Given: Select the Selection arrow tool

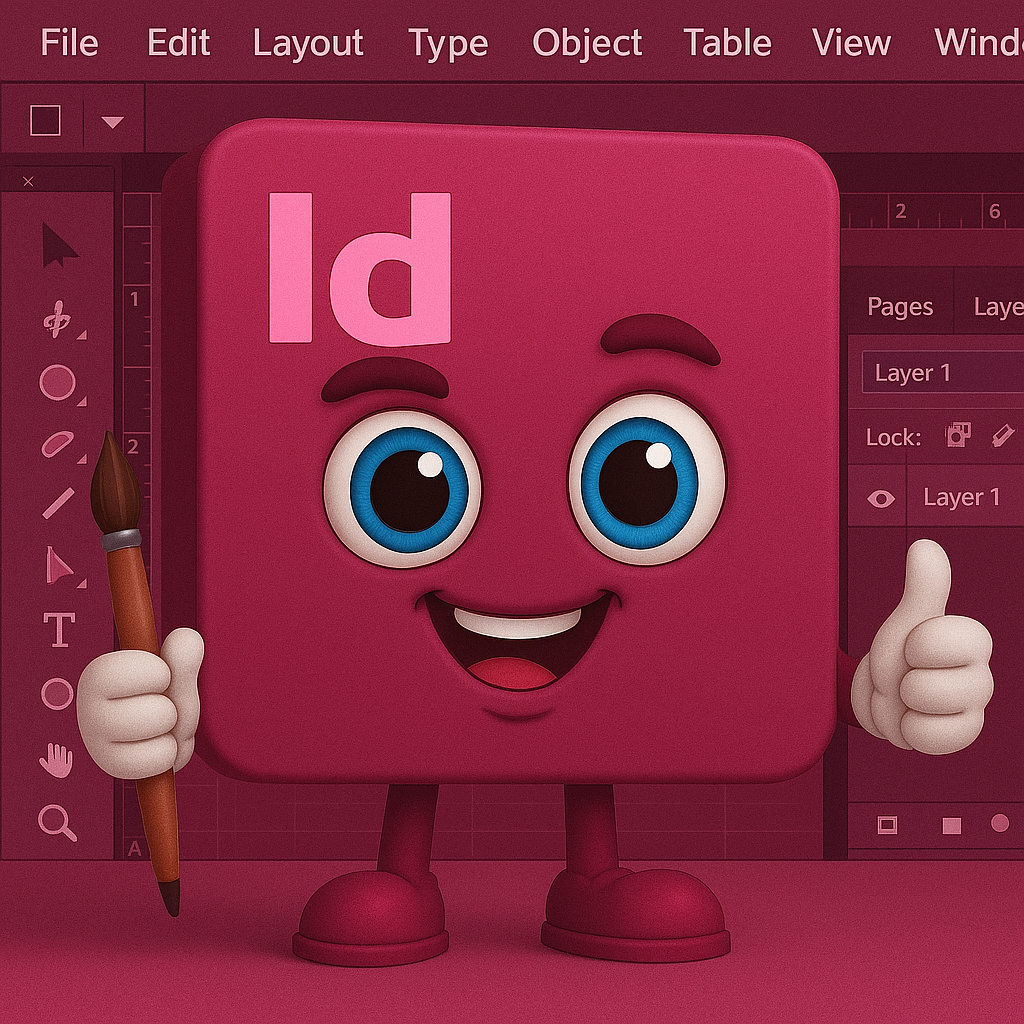Looking at the screenshot, I should pos(59,245).
